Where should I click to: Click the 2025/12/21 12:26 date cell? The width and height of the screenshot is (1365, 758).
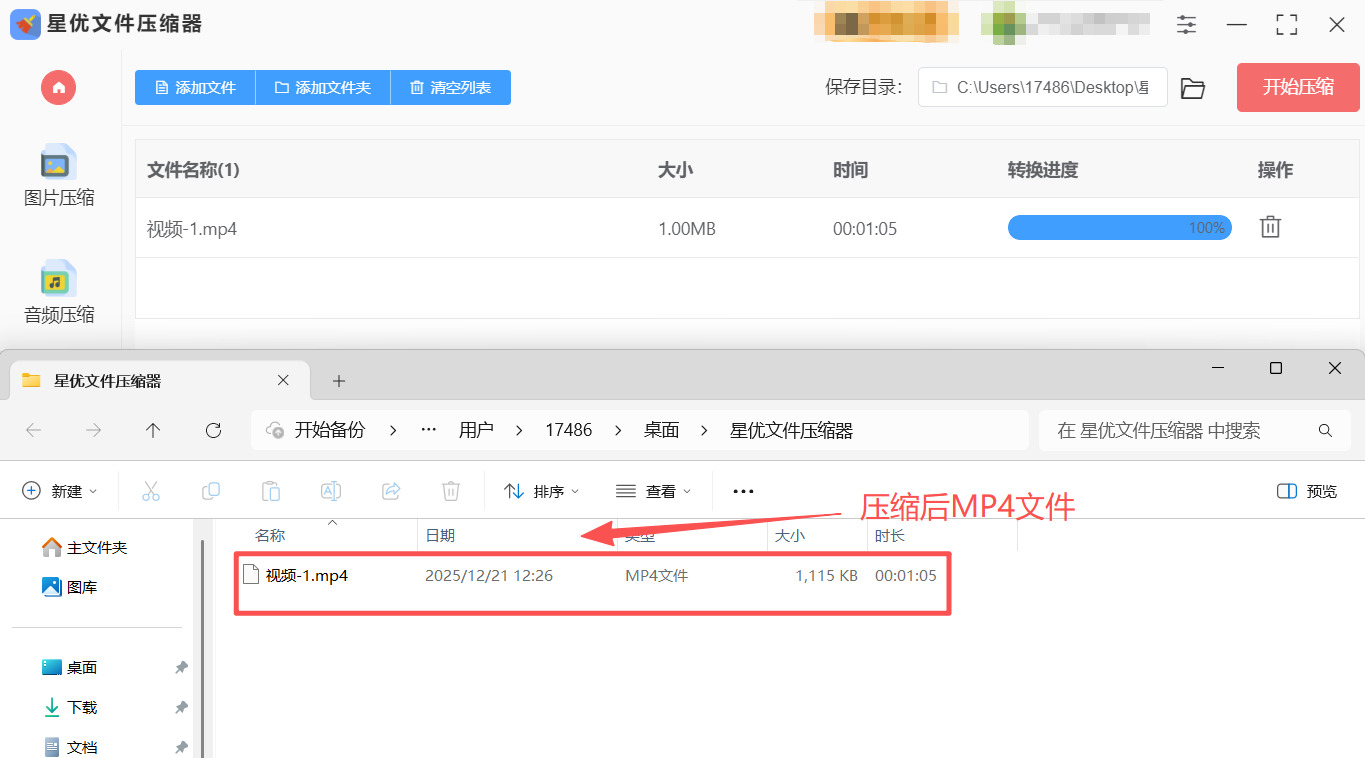point(489,576)
